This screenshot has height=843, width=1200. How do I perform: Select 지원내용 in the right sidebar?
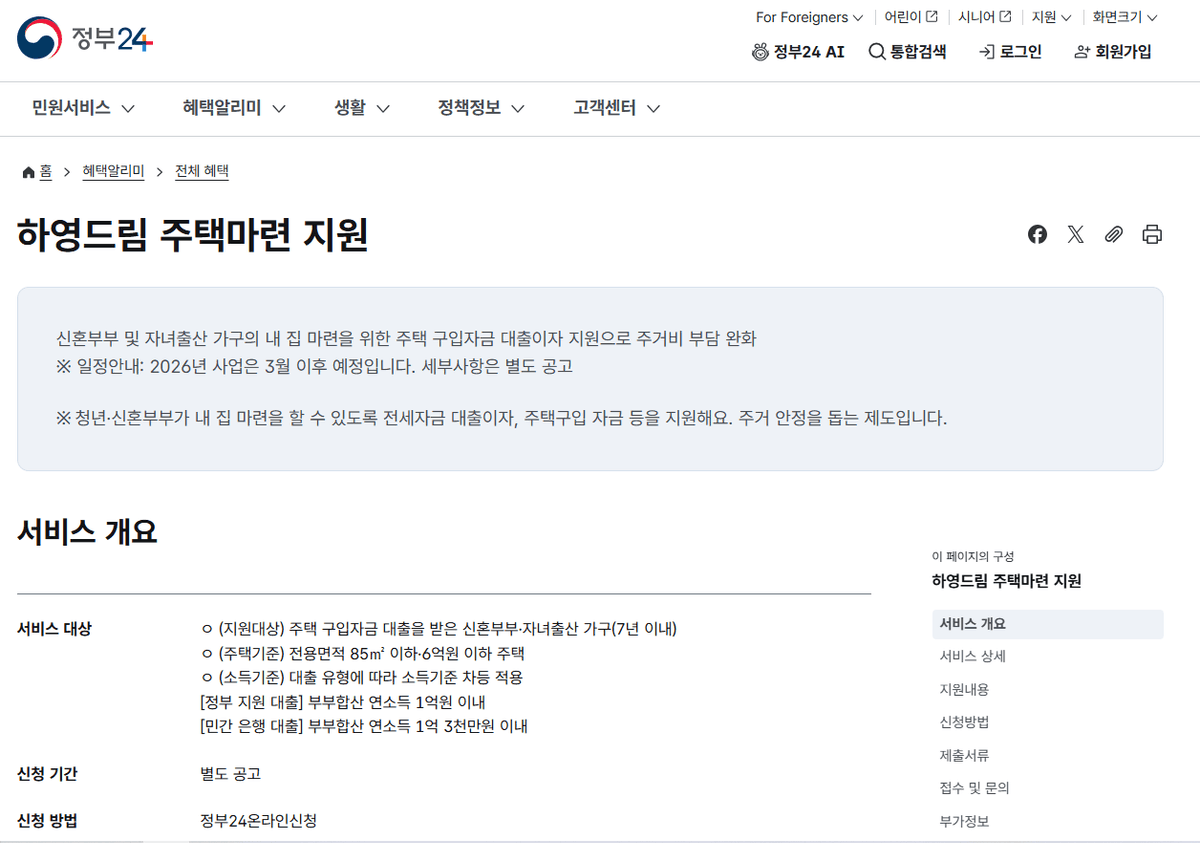(963, 688)
